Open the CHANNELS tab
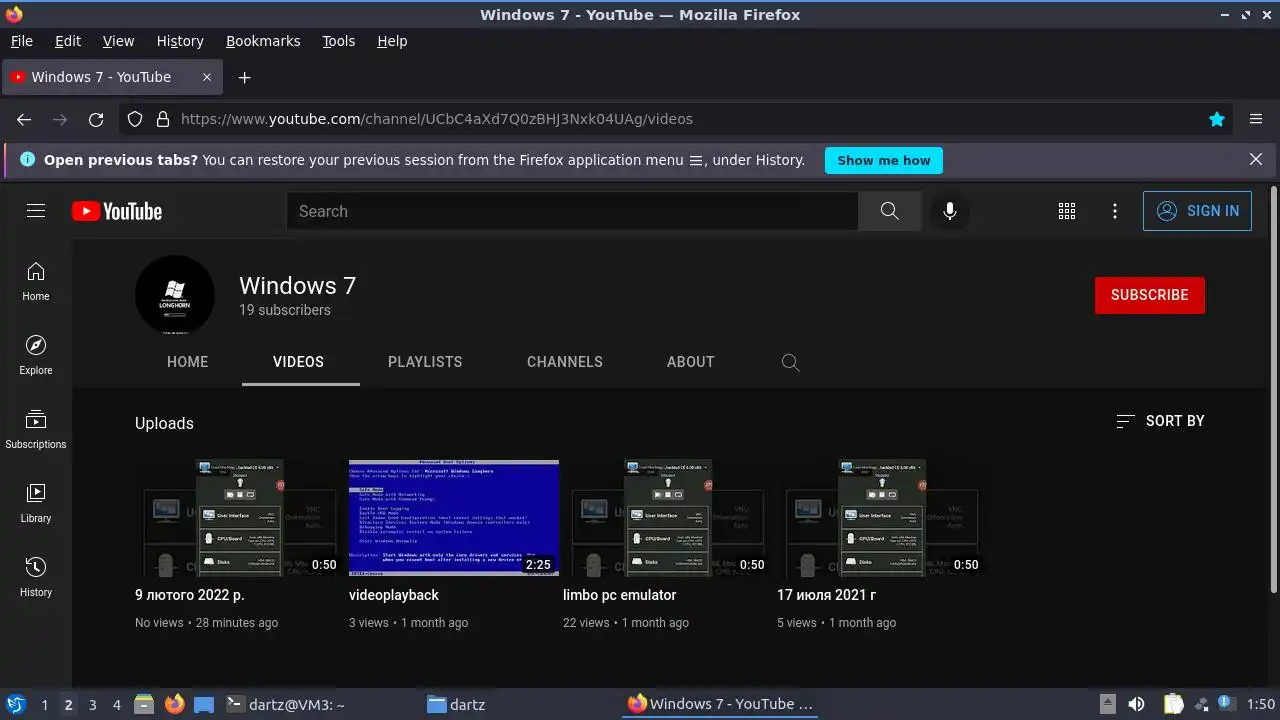This screenshot has width=1280, height=720. point(565,362)
